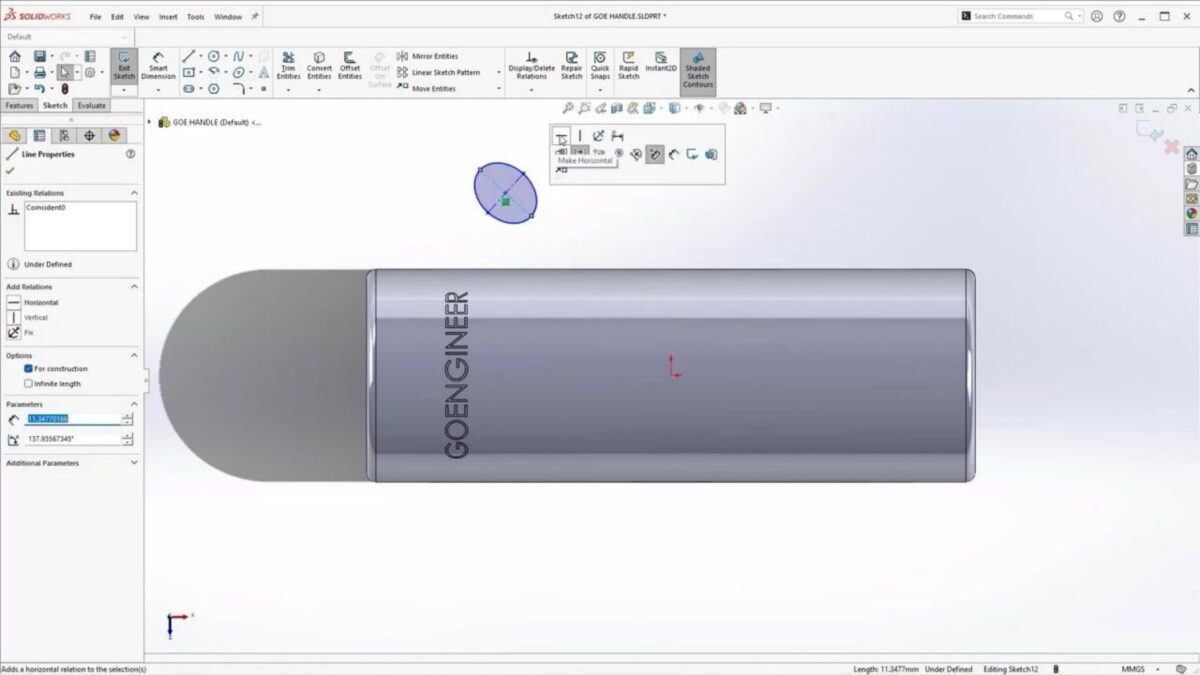Open the FeatureManager design tree tab
The image size is (1200, 675).
[15, 135]
